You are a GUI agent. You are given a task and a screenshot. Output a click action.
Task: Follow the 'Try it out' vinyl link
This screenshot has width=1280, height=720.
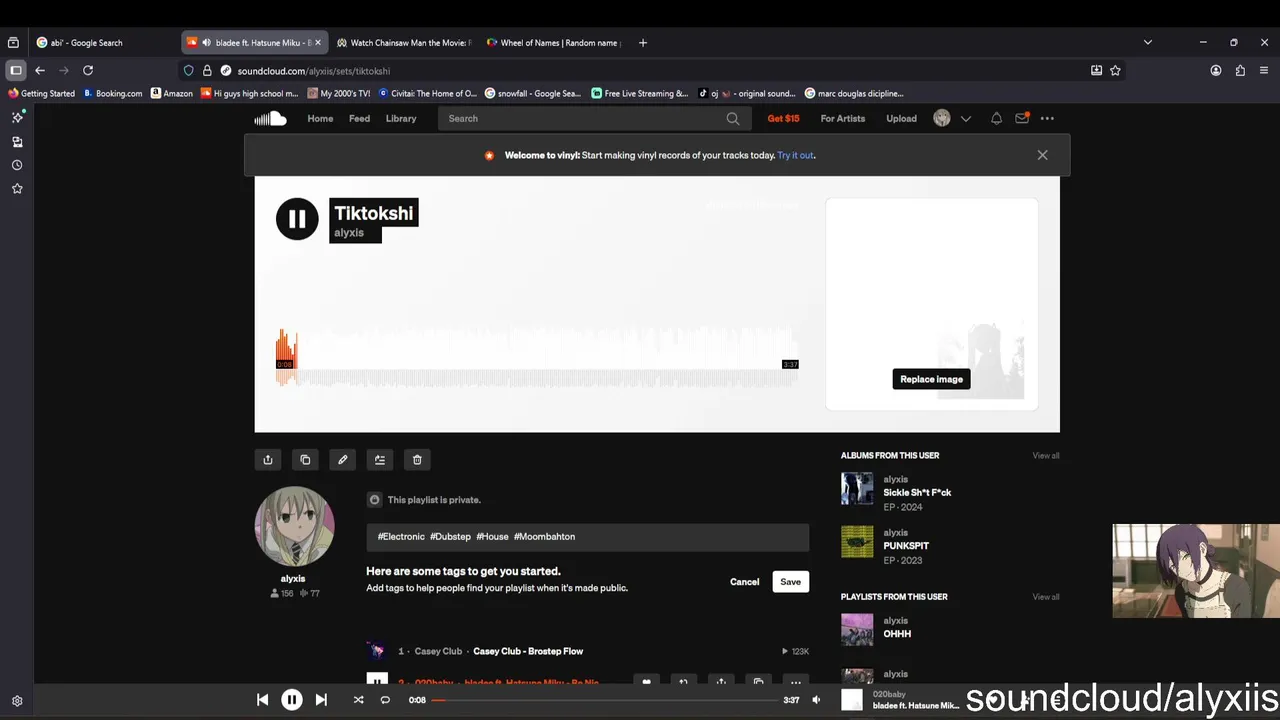[x=795, y=155]
